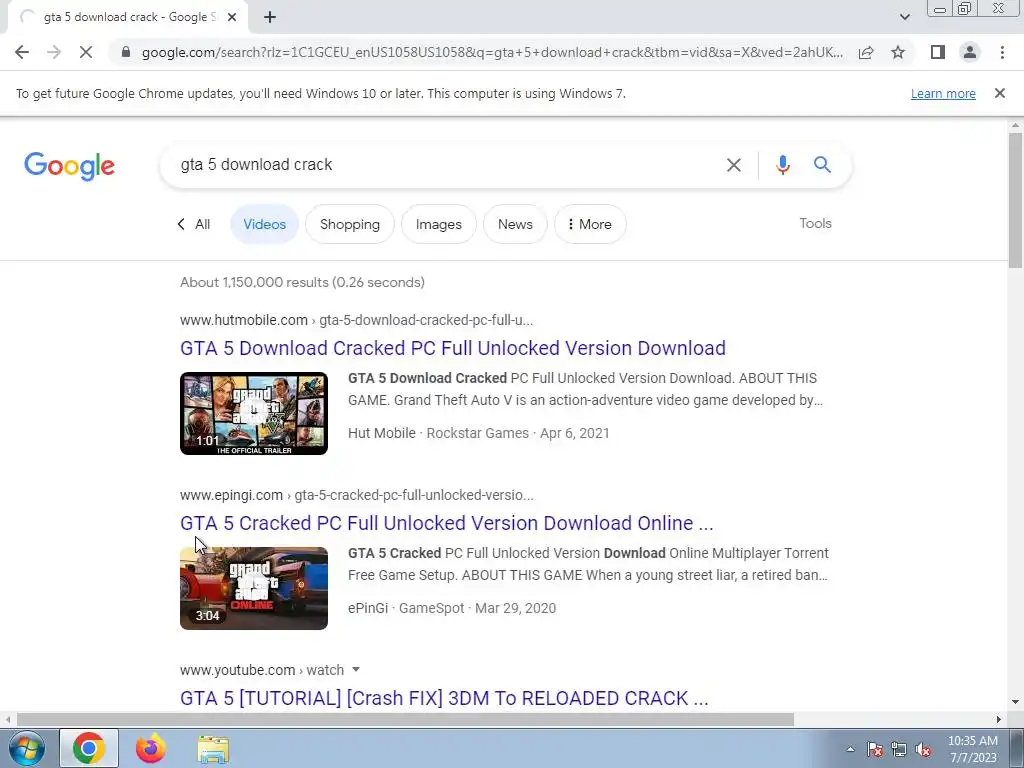This screenshot has height=768, width=1024.
Task: Go to the Google homepage via logo
Action: [x=69, y=166]
